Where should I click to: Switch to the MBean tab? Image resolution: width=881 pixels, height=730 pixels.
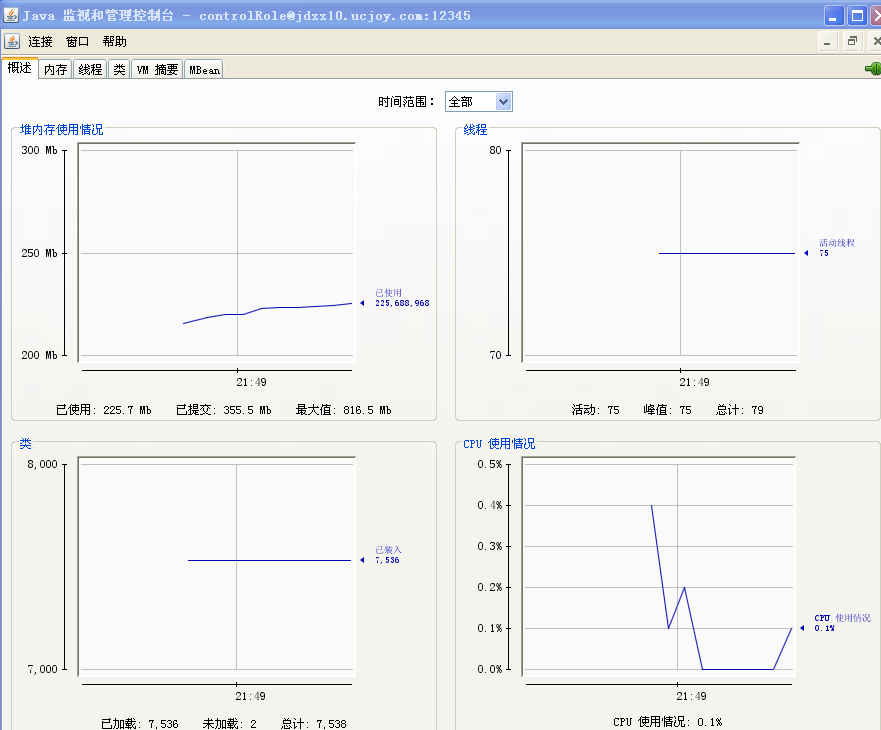tap(204, 69)
